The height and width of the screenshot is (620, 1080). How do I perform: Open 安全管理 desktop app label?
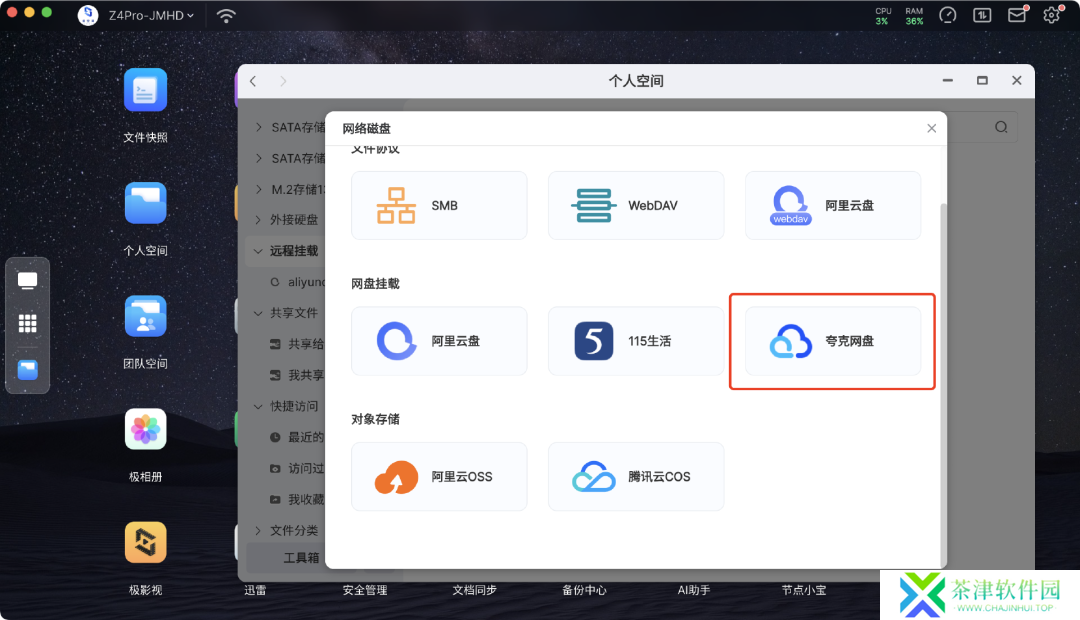[x=365, y=590]
